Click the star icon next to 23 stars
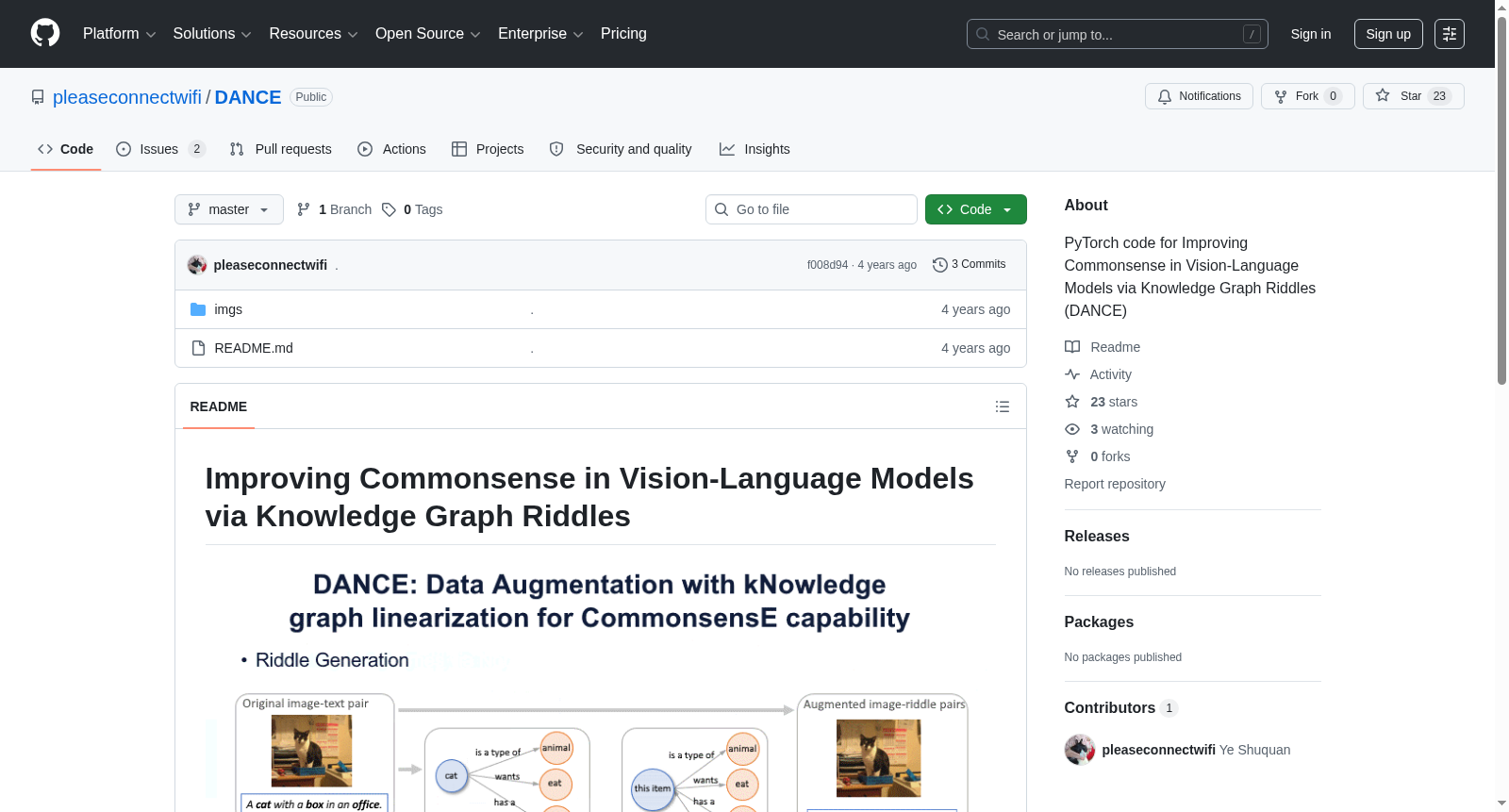 point(1072,402)
